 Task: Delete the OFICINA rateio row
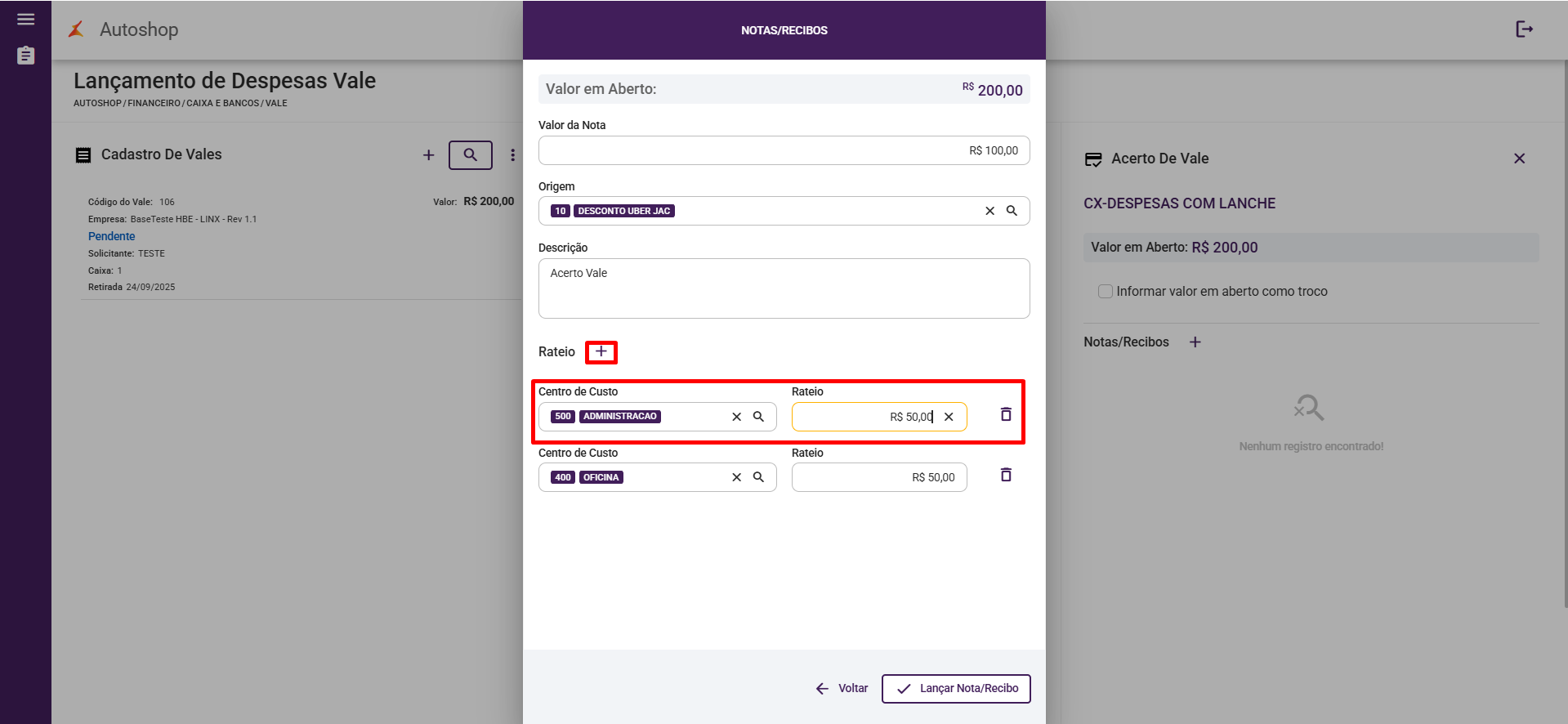pyautogui.click(x=1006, y=476)
